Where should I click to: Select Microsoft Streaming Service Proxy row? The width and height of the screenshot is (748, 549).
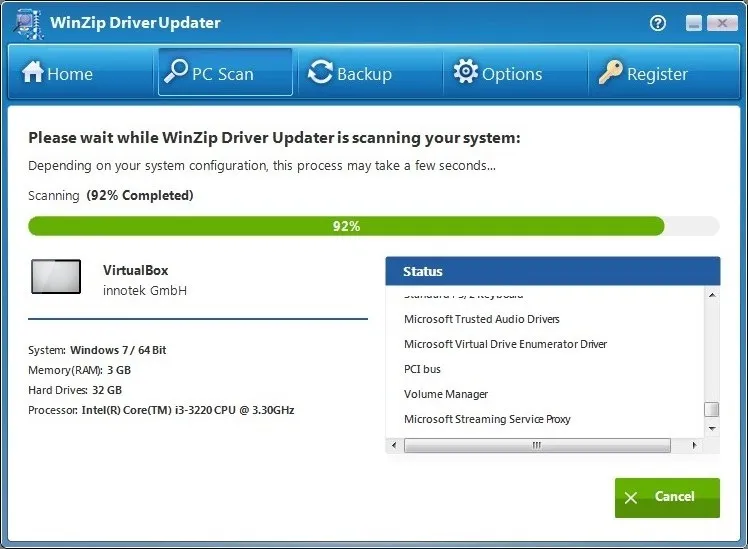coord(487,419)
